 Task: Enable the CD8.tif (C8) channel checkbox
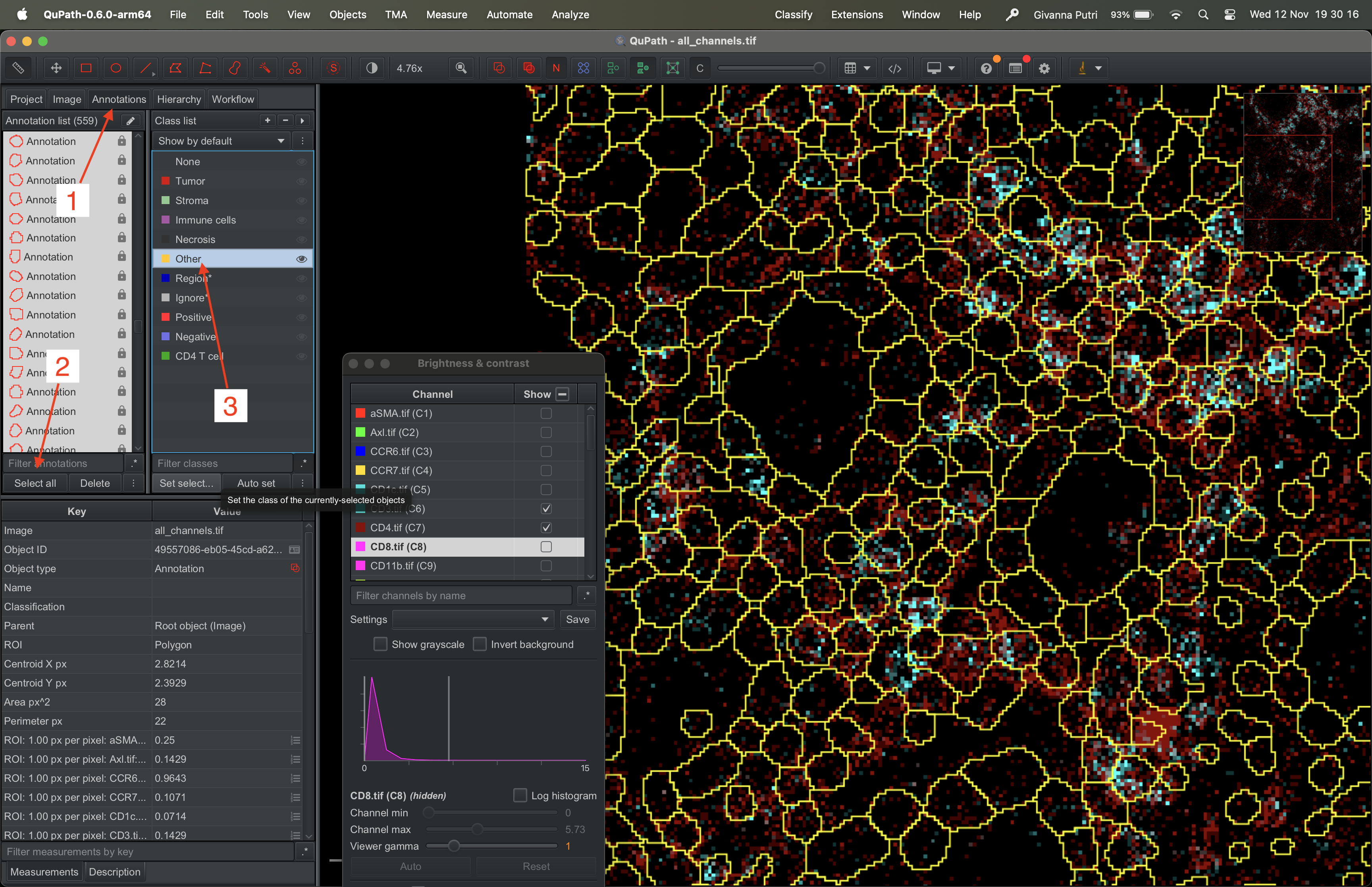[546, 547]
